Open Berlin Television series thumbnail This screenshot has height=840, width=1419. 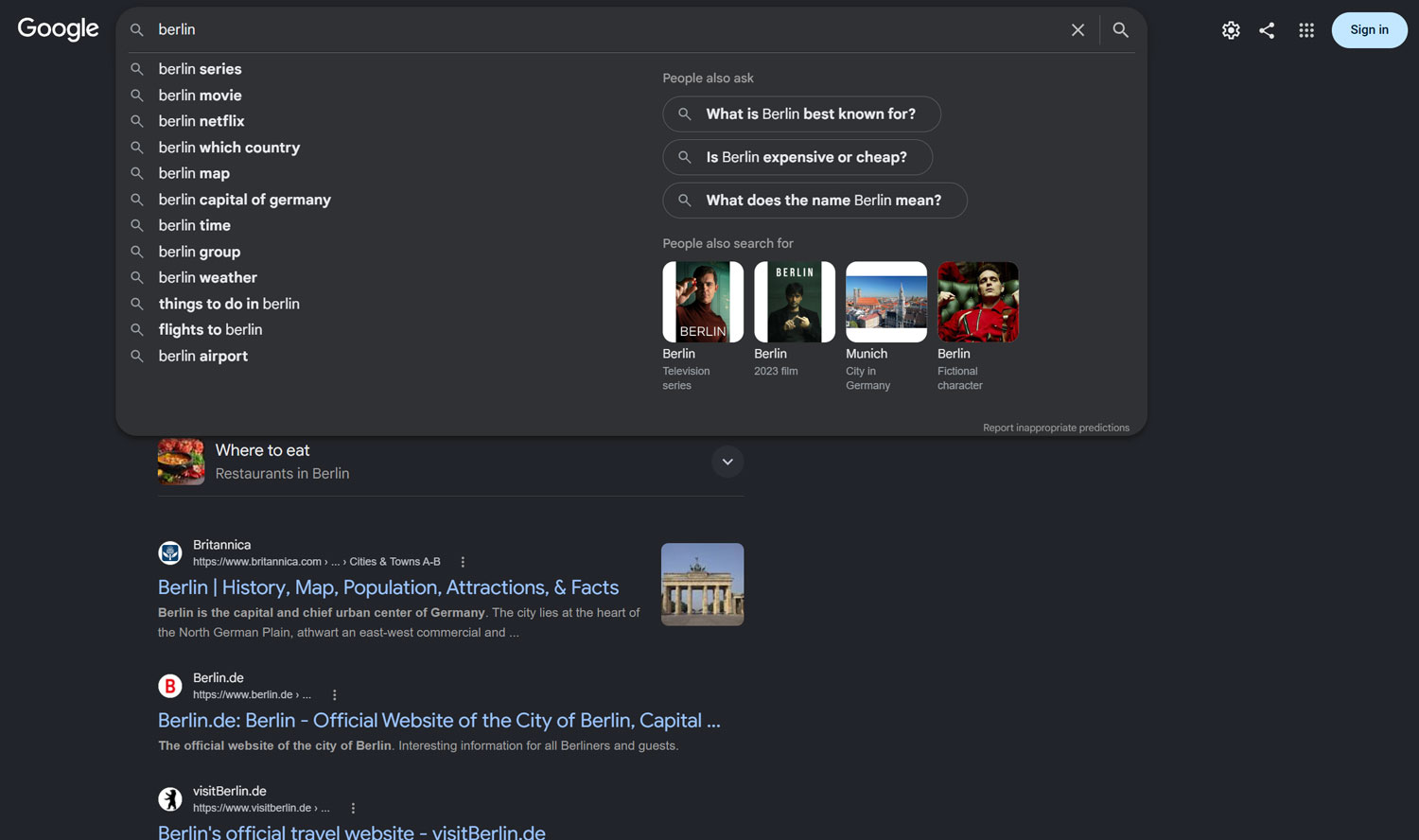703,302
